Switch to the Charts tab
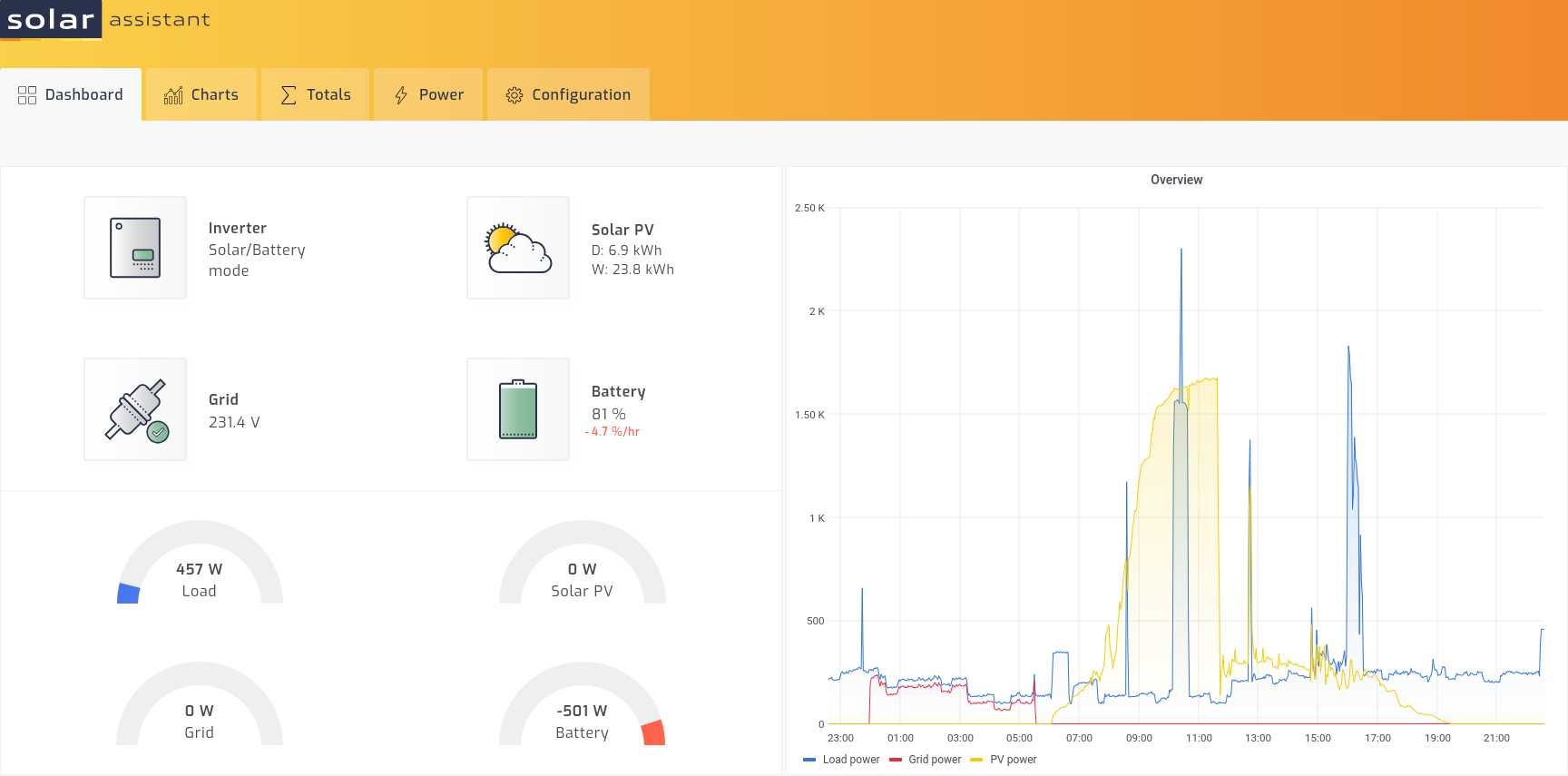Screen dimensions: 1568x776 tap(201, 94)
